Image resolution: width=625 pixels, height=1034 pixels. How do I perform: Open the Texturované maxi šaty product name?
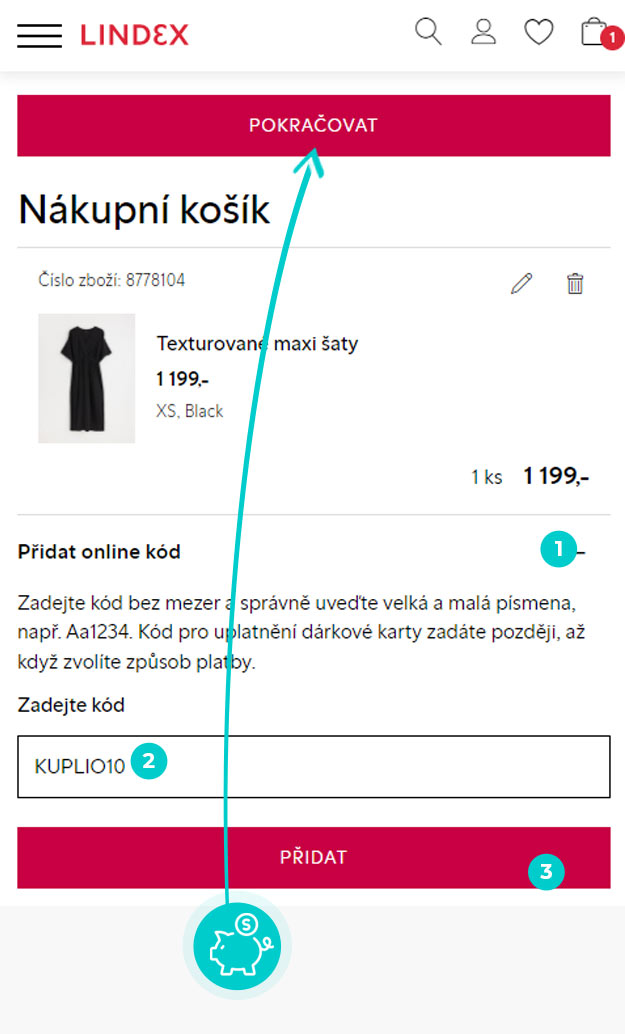pos(257,344)
